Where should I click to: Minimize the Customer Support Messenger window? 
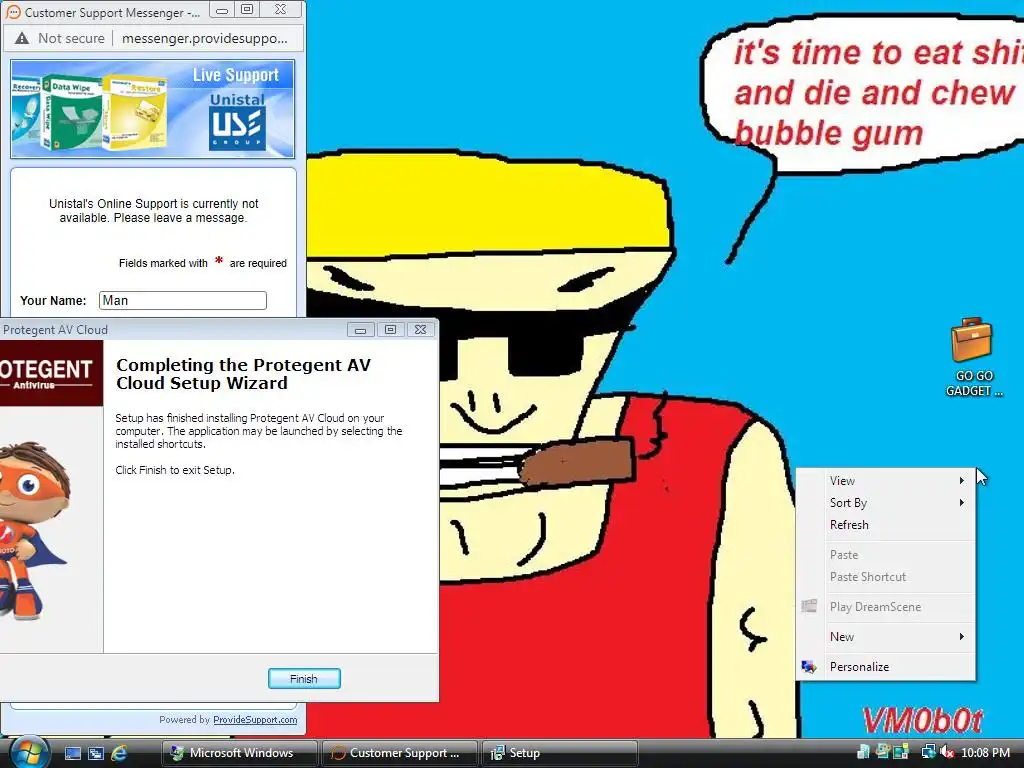click(222, 10)
